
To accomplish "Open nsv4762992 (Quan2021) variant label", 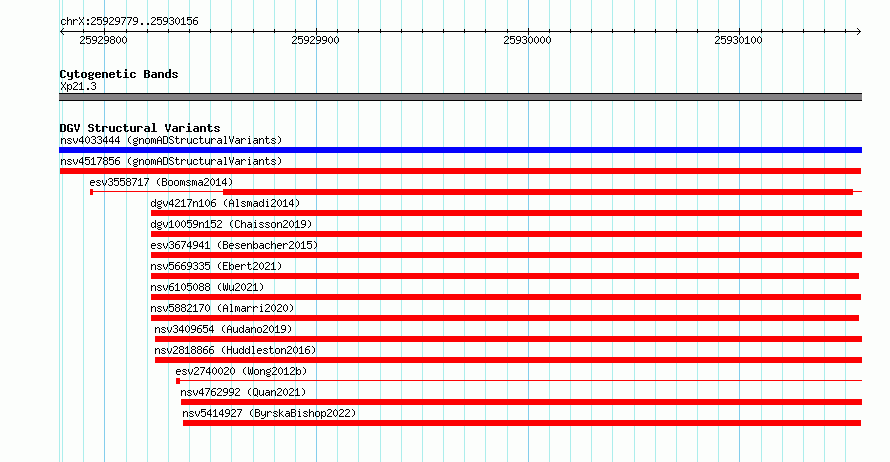I will 243,392.
